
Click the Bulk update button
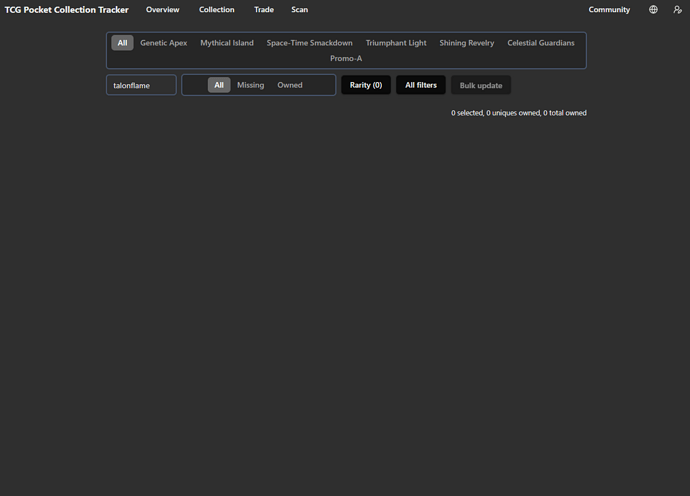481,85
